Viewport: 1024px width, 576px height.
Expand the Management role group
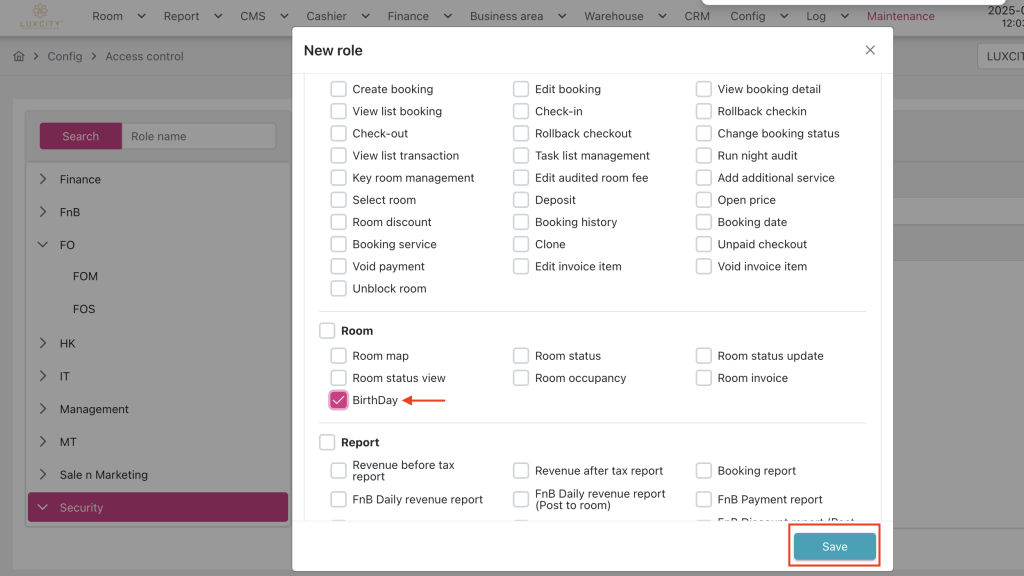pyautogui.click(x=43, y=409)
